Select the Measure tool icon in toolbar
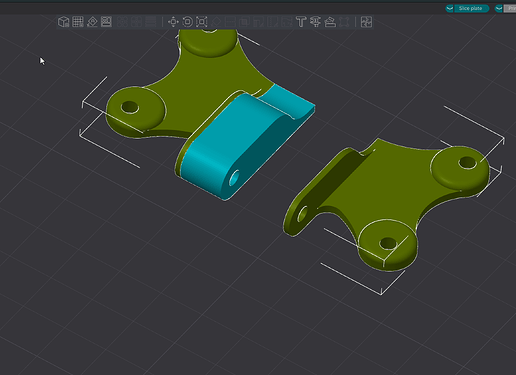 tap(330, 22)
